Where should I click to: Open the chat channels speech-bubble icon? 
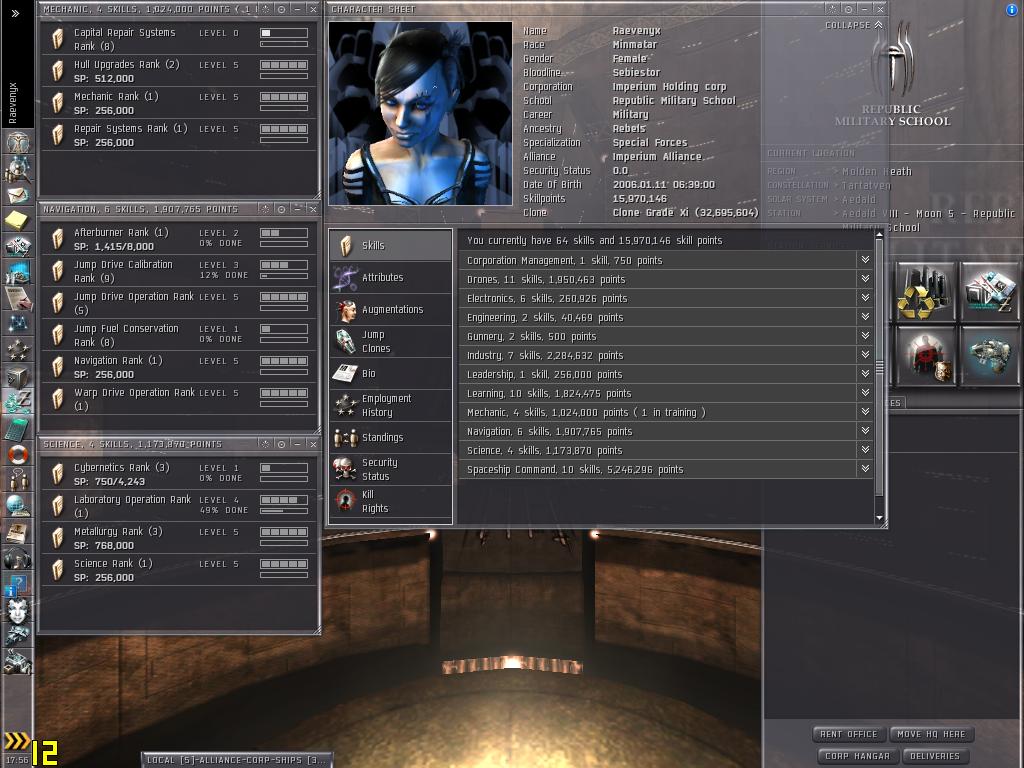[18, 479]
